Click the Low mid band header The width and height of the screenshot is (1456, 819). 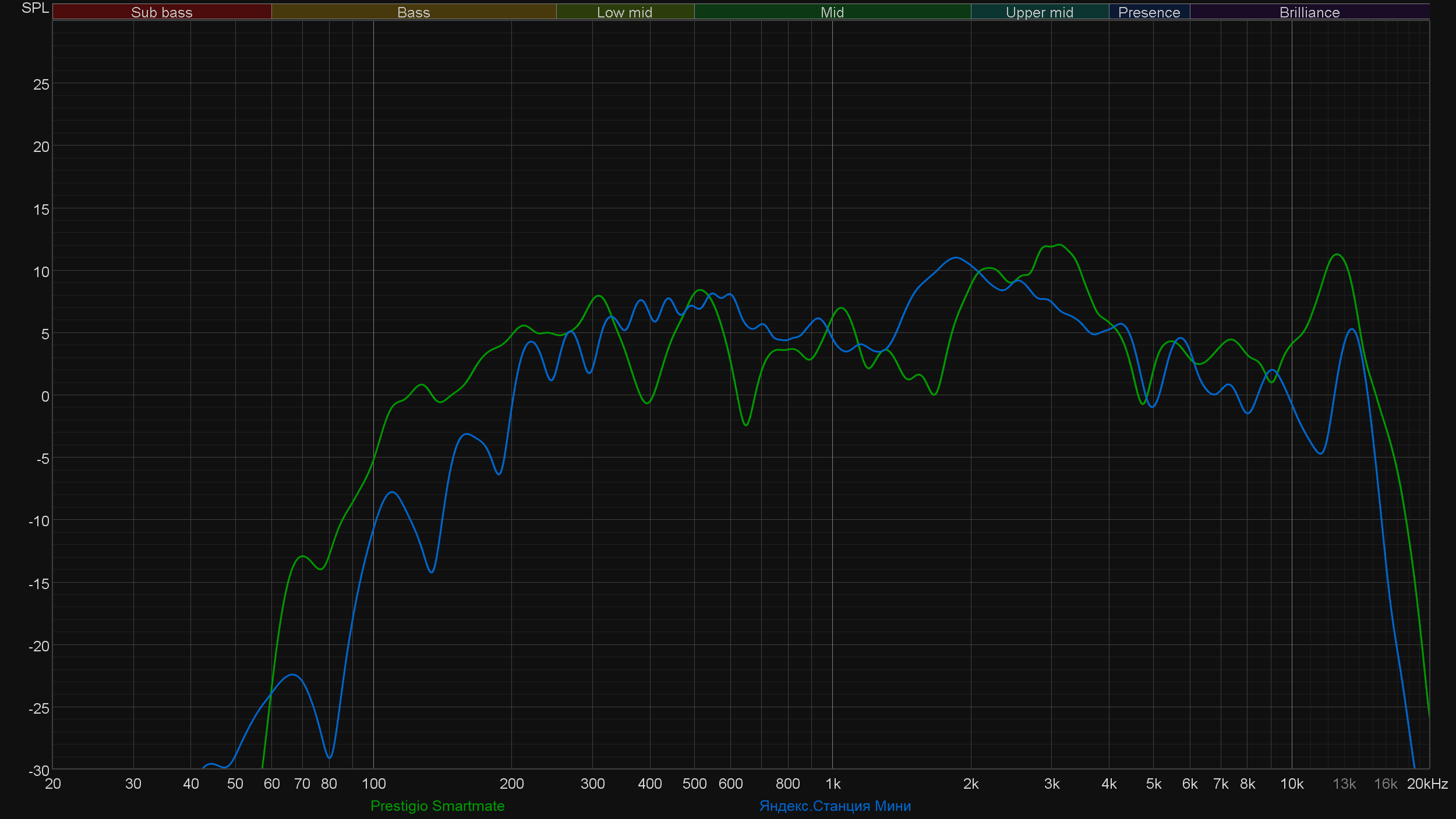tap(624, 12)
